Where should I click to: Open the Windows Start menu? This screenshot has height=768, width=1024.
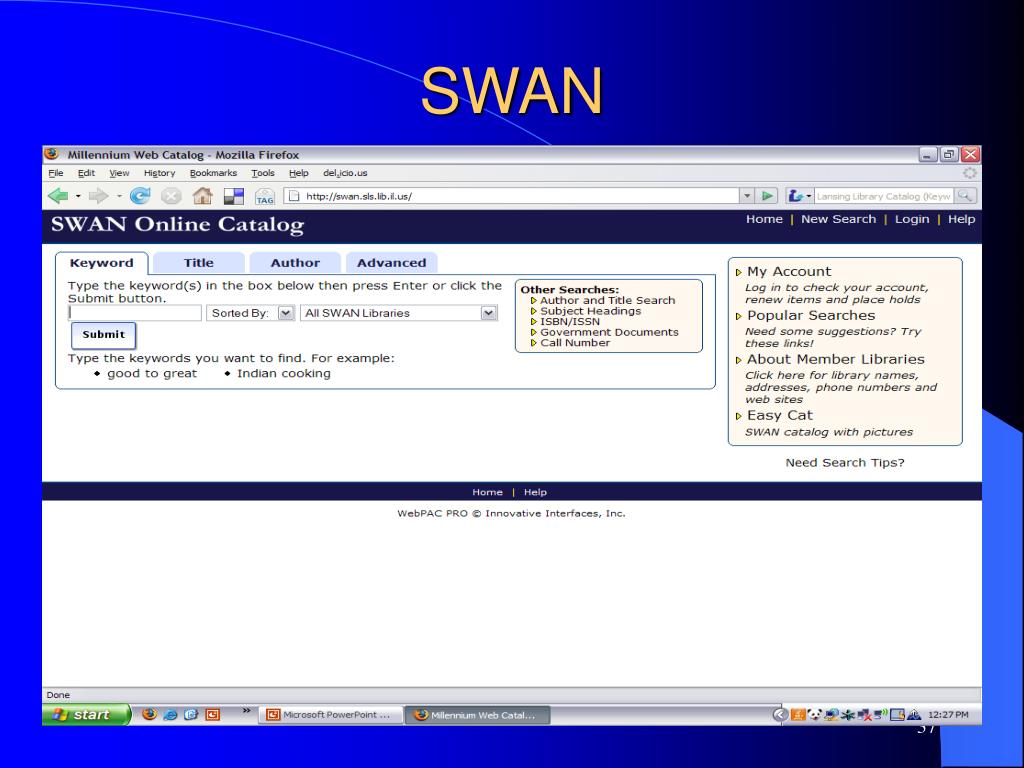coord(86,714)
